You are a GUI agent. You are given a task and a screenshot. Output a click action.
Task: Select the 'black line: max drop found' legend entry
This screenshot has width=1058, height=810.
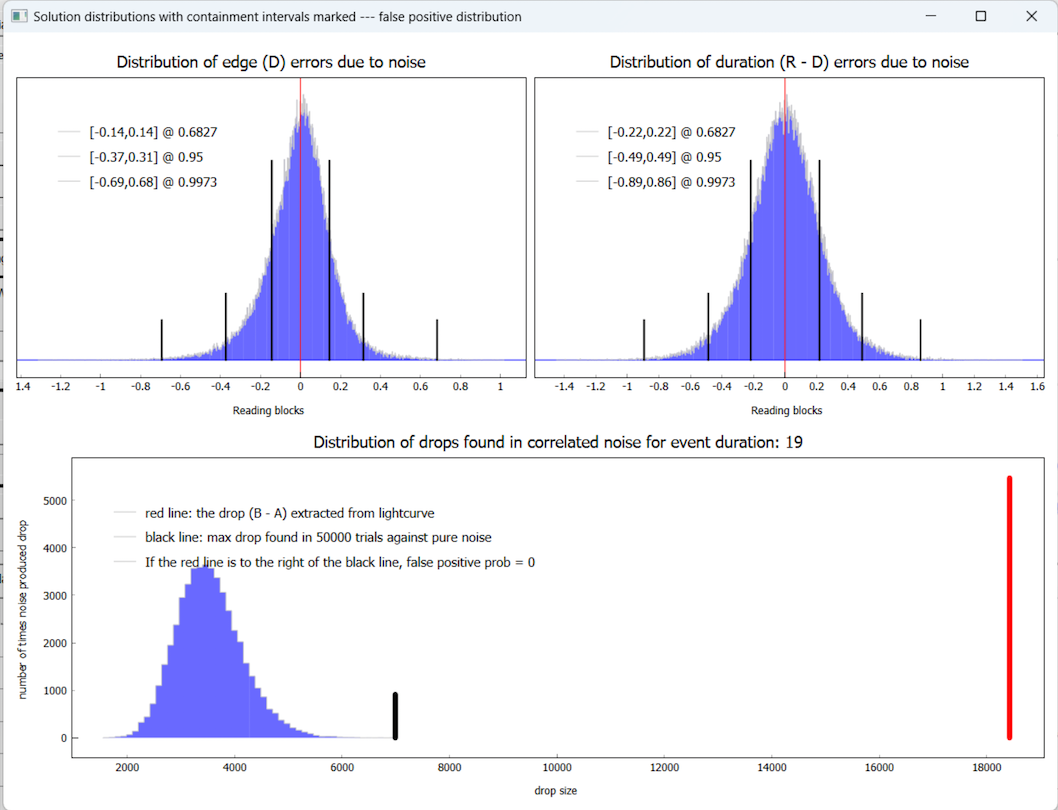(318, 537)
